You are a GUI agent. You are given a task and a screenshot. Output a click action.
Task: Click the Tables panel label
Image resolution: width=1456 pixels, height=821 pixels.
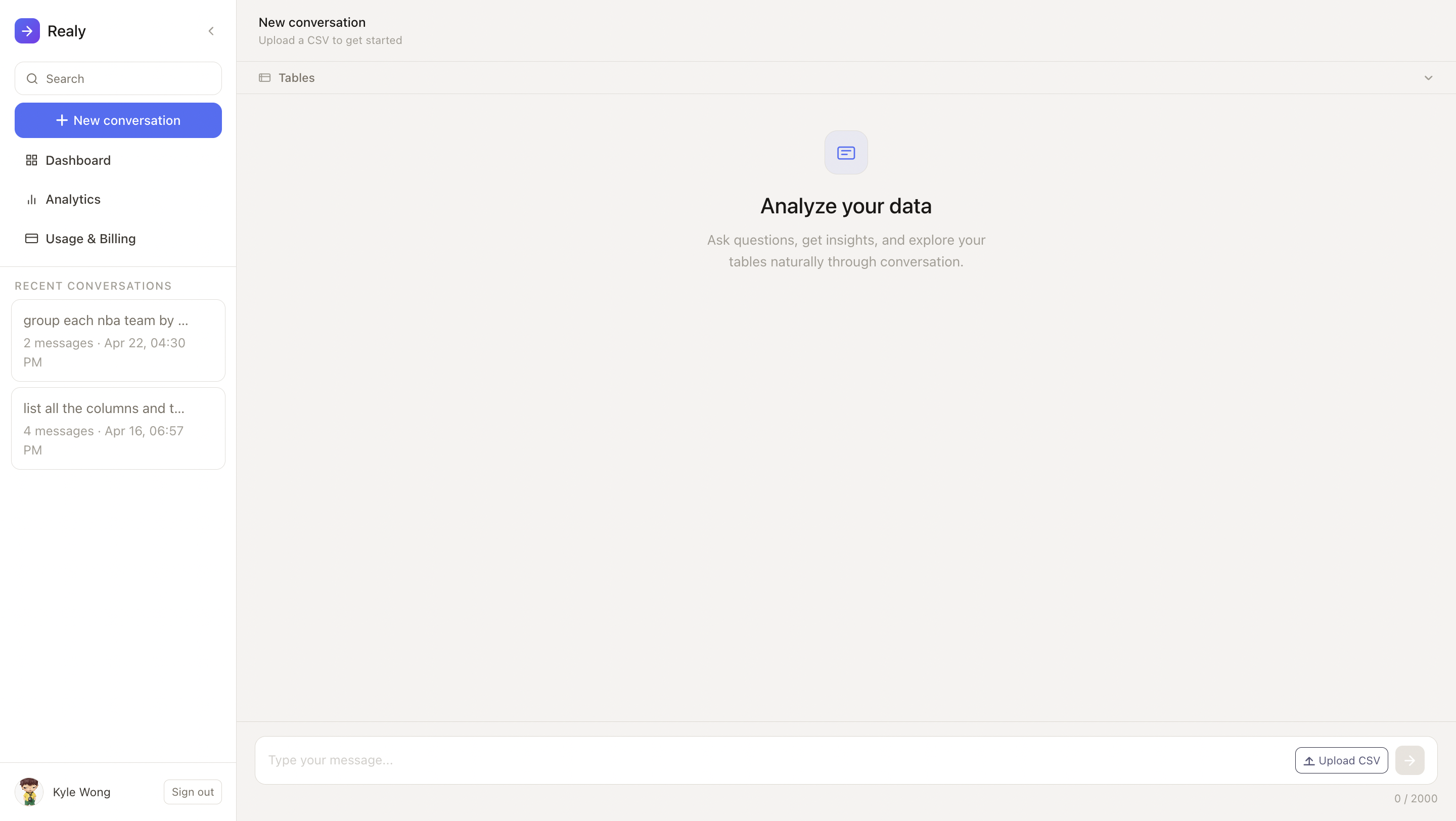296,78
